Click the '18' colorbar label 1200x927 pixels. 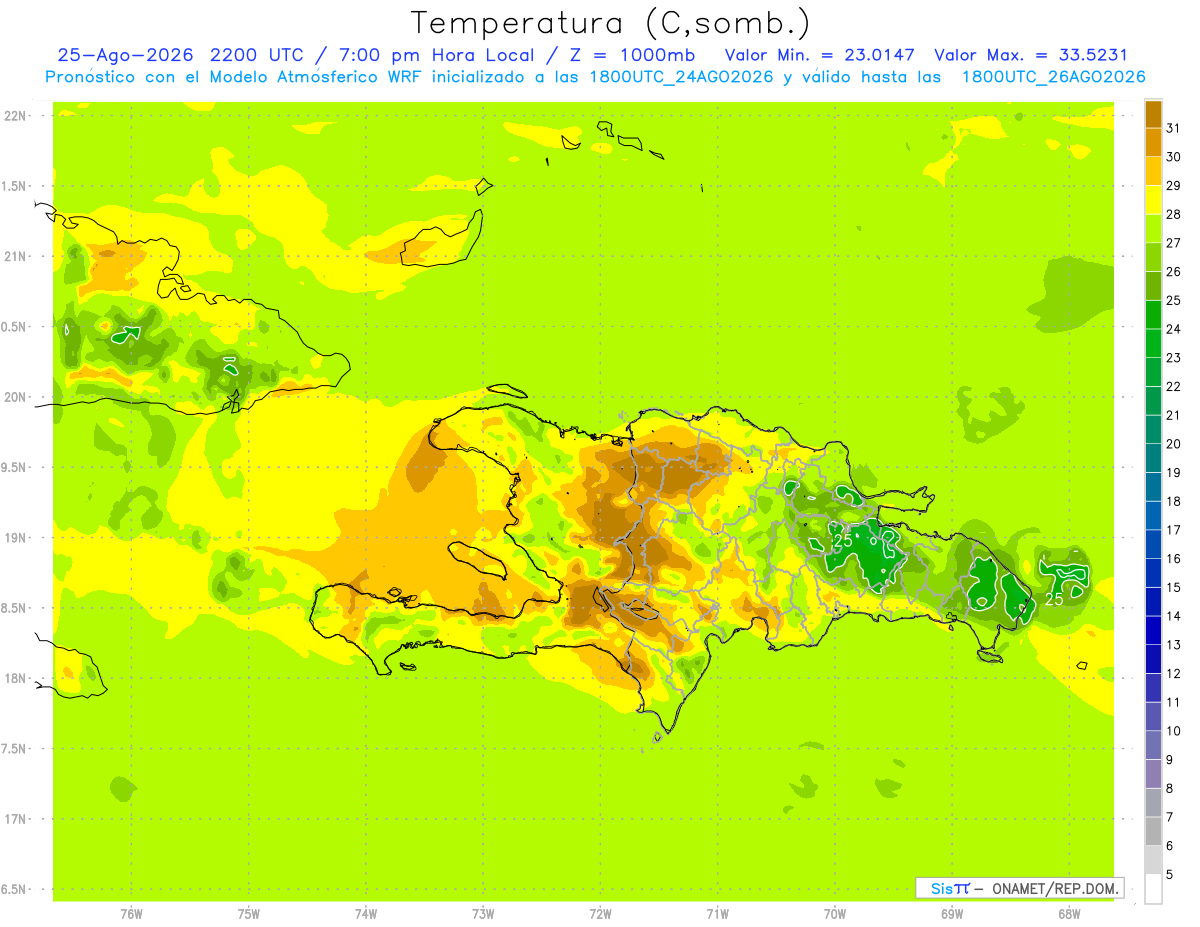(1174, 501)
